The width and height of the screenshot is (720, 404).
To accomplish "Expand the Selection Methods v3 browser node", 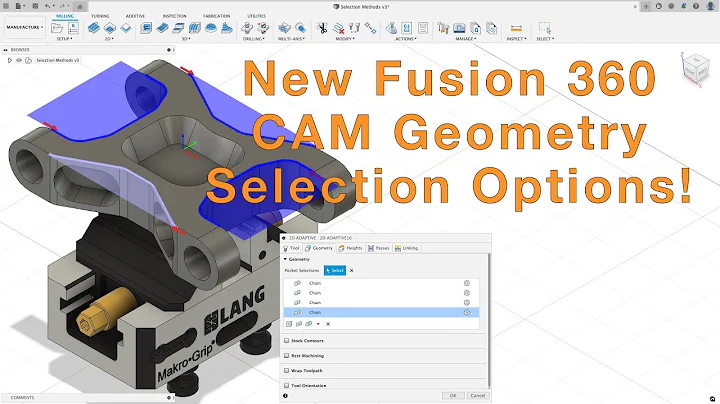I will pos(10,60).
